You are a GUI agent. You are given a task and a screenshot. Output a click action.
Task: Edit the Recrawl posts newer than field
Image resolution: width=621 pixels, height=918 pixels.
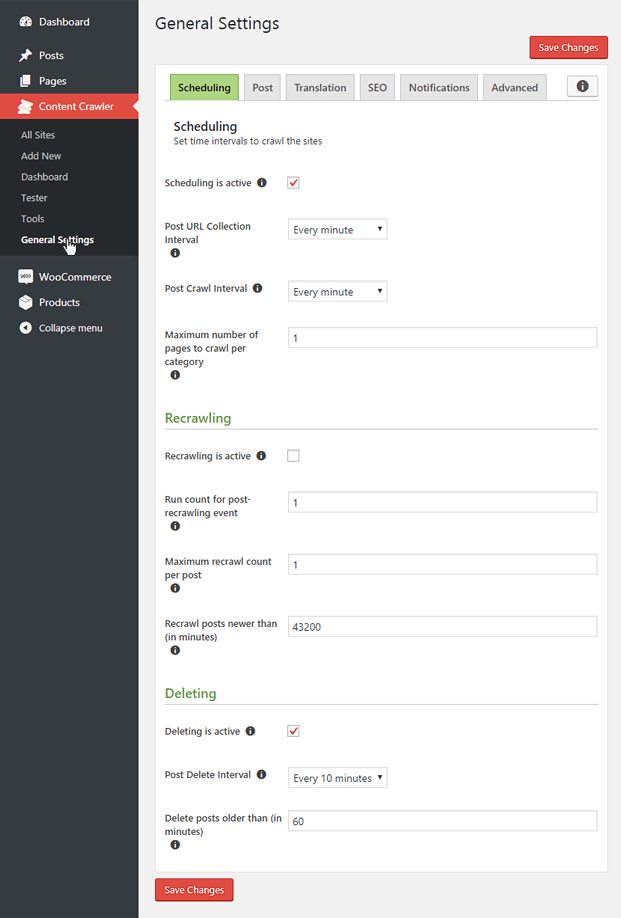(442, 626)
